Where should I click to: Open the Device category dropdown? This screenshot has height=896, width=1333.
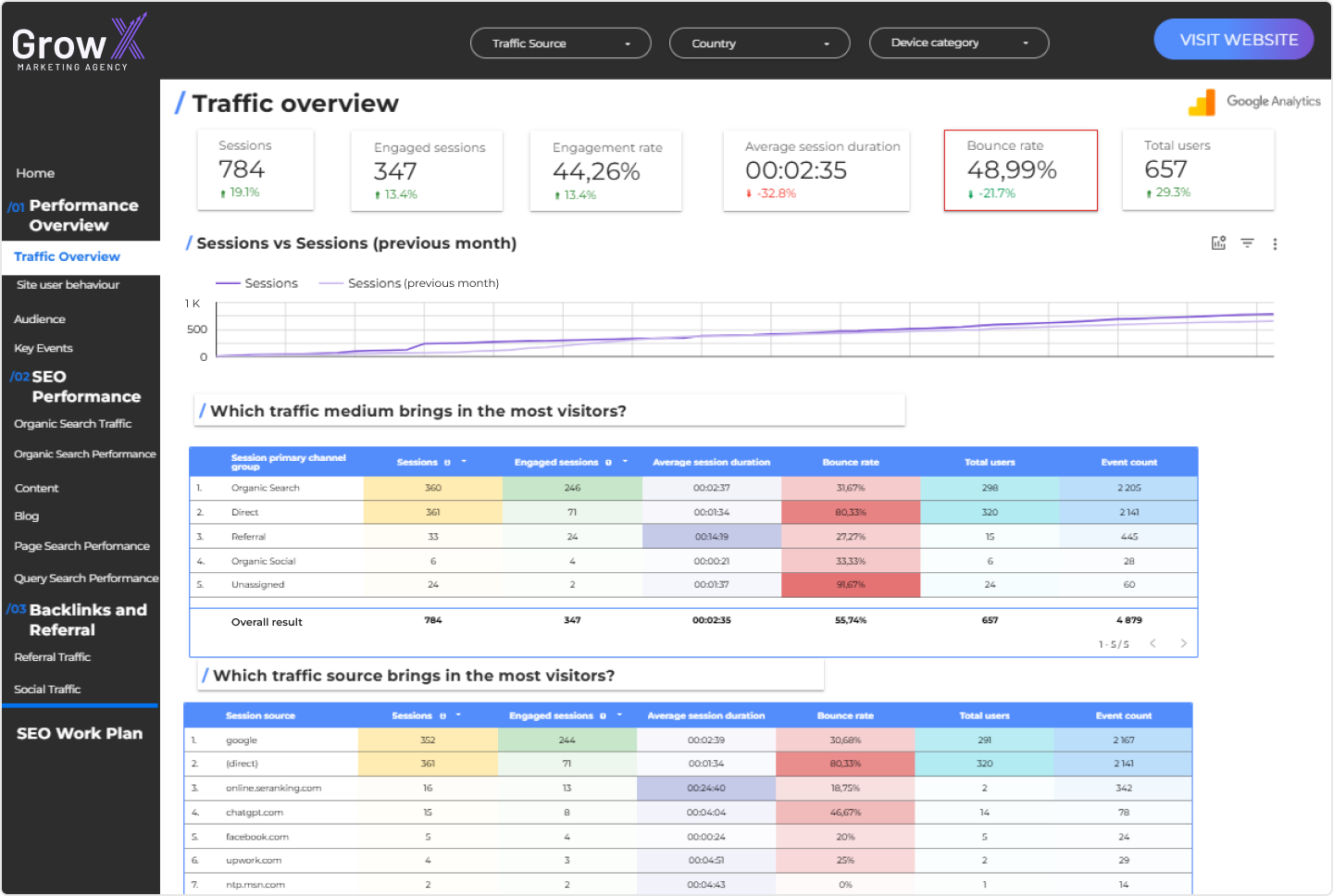958,43
